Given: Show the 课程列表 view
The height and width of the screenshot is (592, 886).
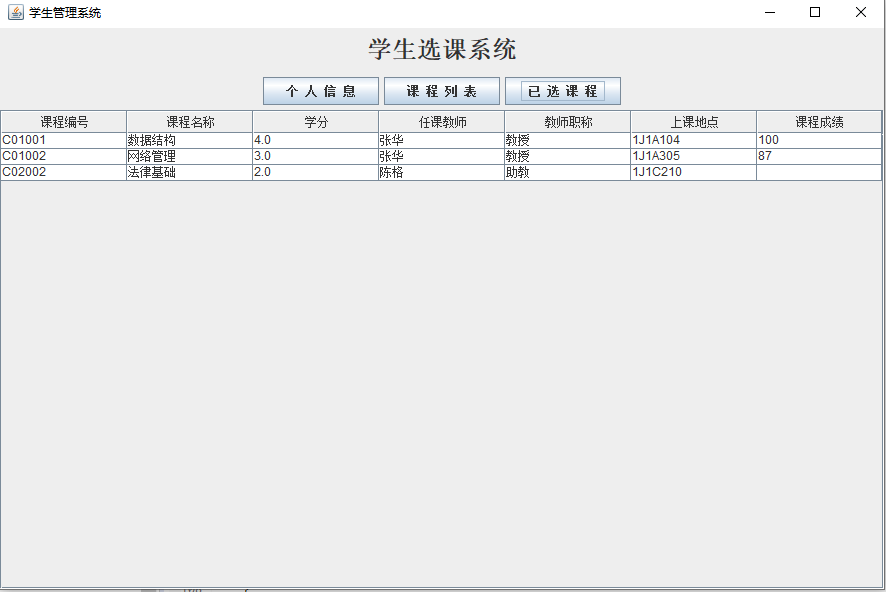Looking at the screenshot, I should 442,91.
